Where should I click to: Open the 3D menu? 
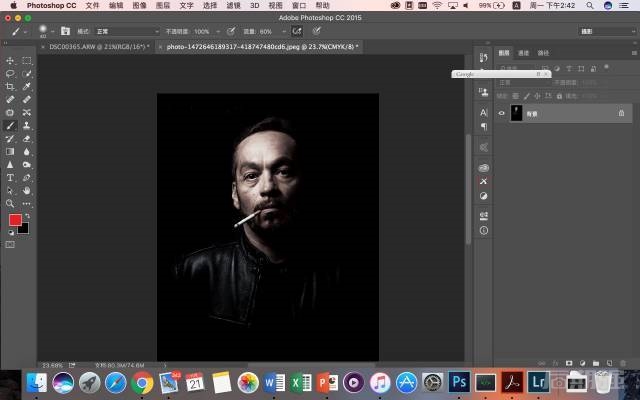(x=255, y=5)
